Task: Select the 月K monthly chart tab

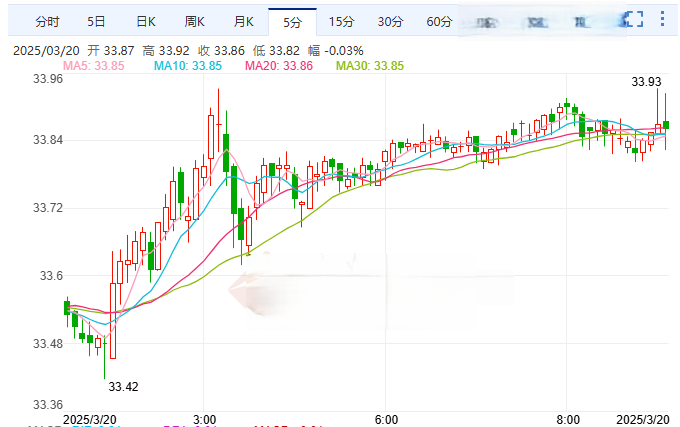Action: coord(244,22)
